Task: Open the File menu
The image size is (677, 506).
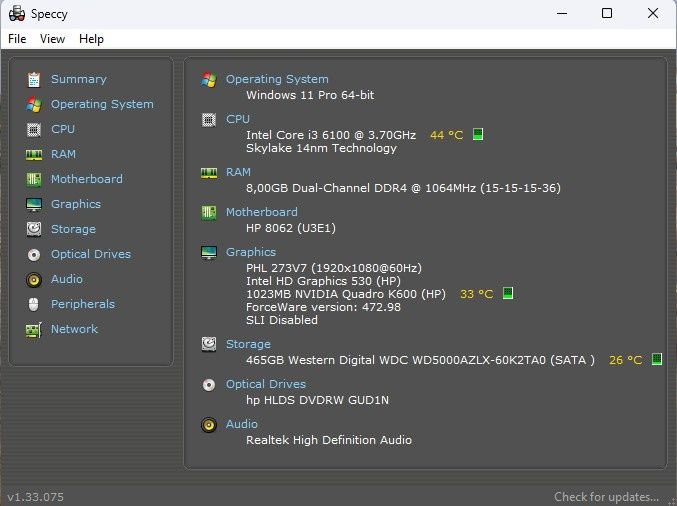Action: (17, 39)
